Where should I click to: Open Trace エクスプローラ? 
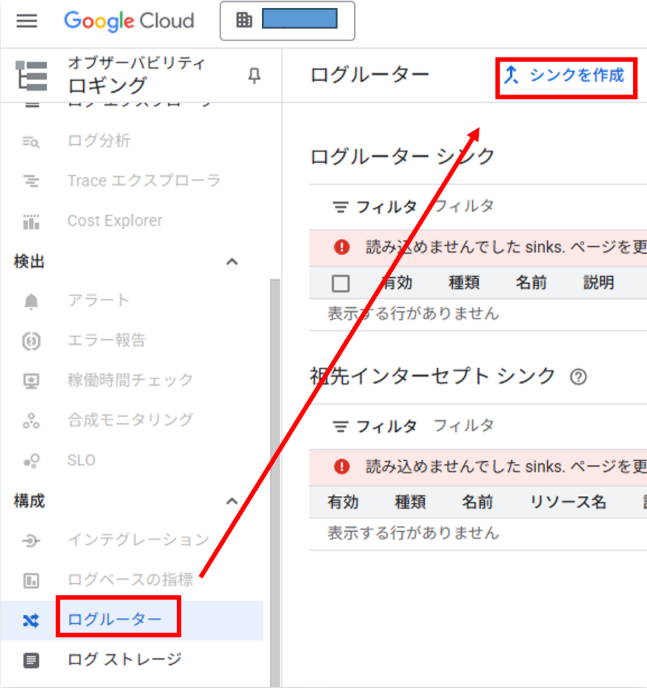(144, 181)
